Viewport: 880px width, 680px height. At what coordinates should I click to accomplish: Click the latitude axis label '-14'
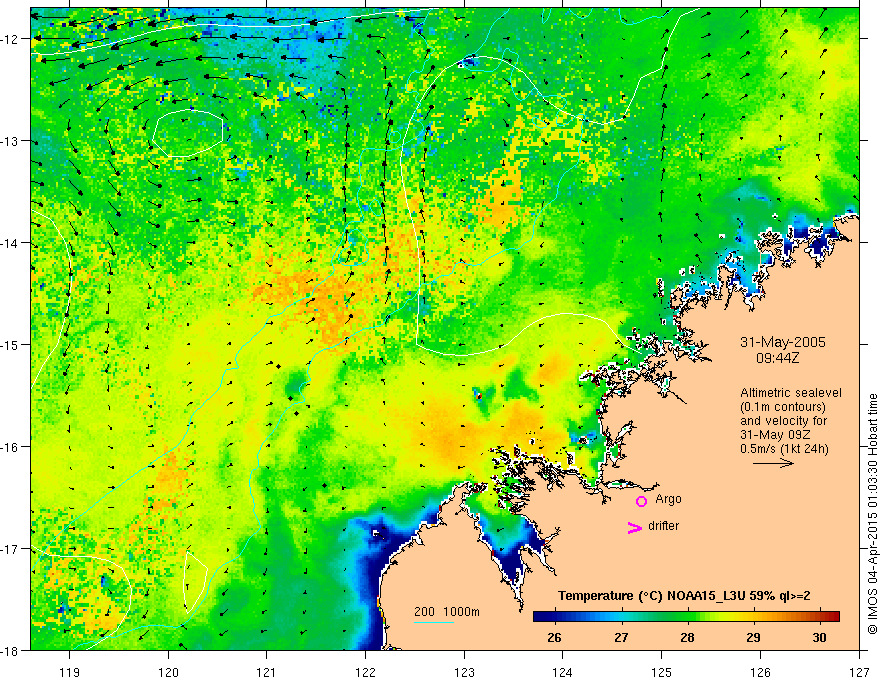11,243
